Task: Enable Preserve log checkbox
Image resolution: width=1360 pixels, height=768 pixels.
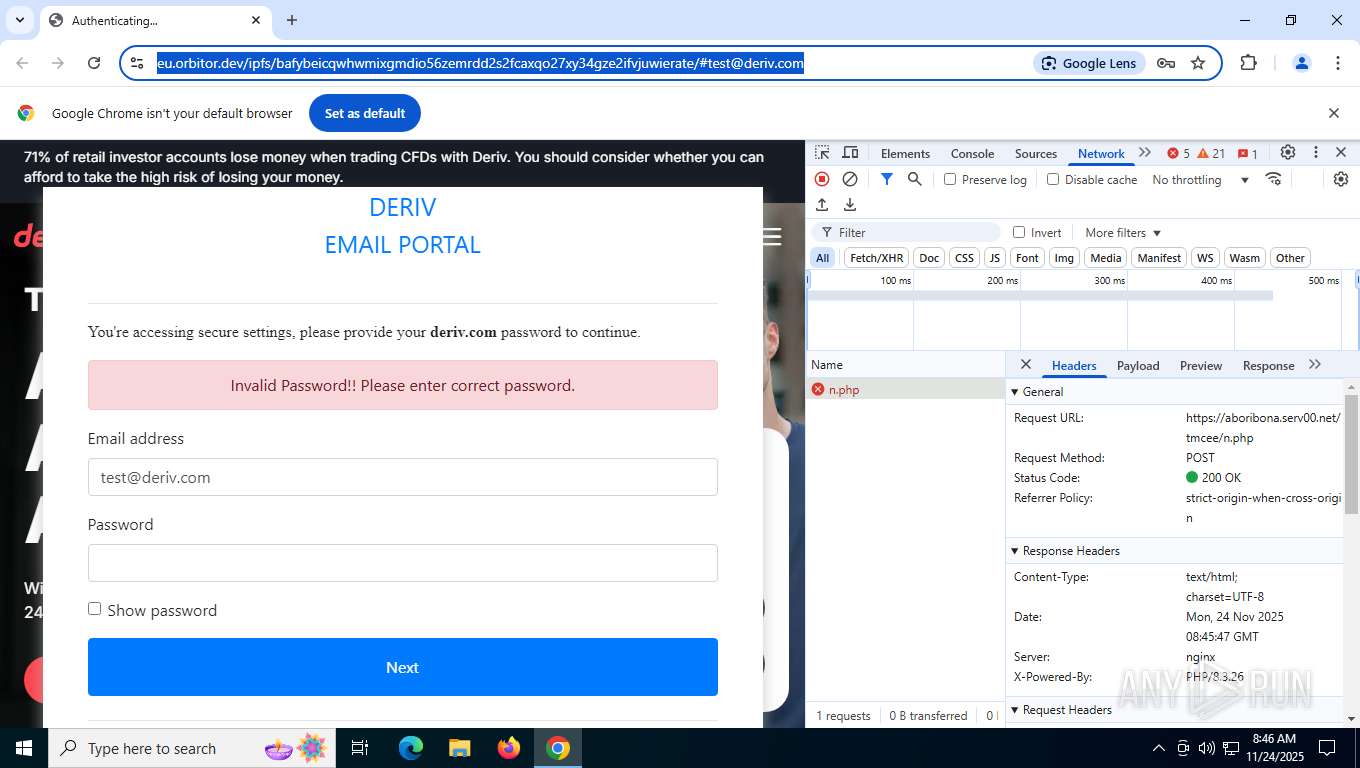Action: (x=950, y=179)
